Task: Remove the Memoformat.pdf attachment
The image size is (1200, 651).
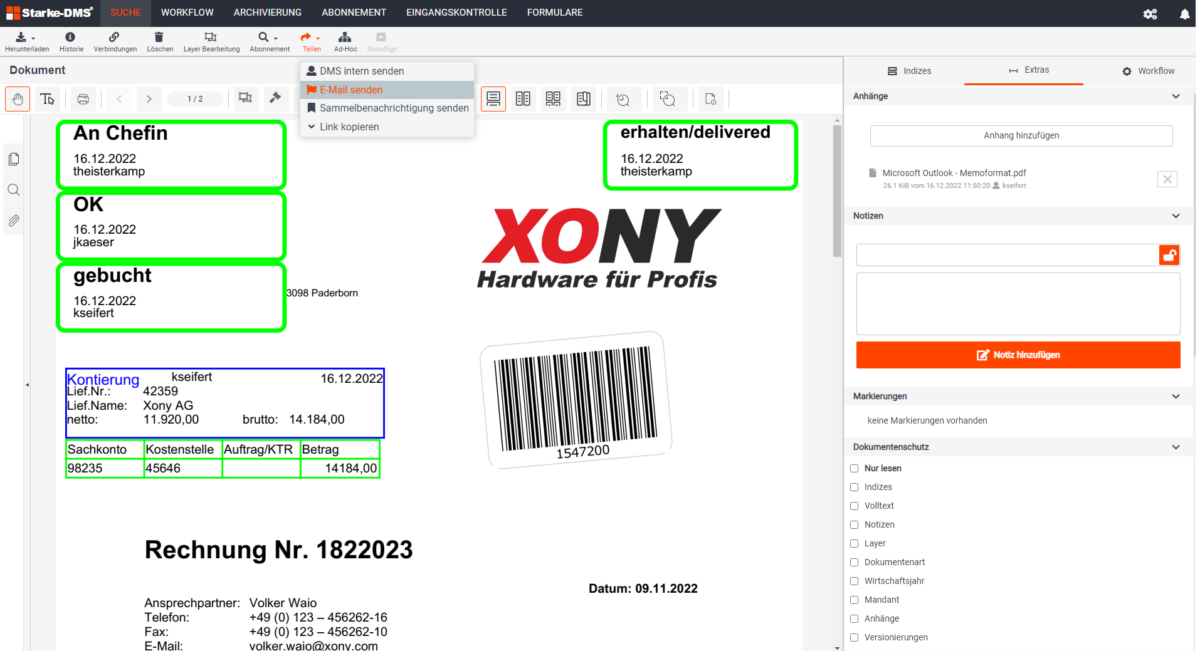Action: coord(1167,179)
